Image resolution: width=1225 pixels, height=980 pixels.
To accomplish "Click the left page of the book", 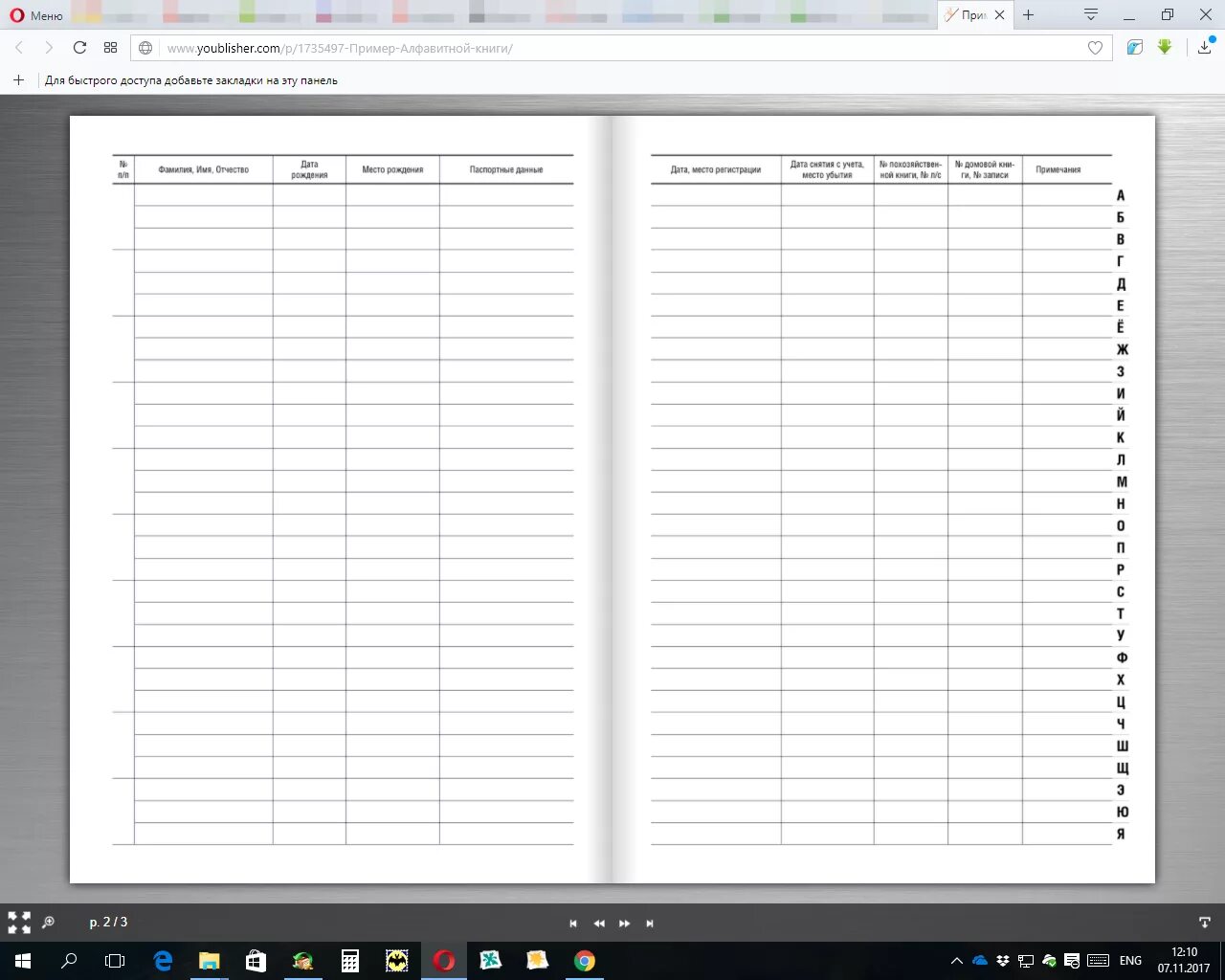I will coord(341,500).
